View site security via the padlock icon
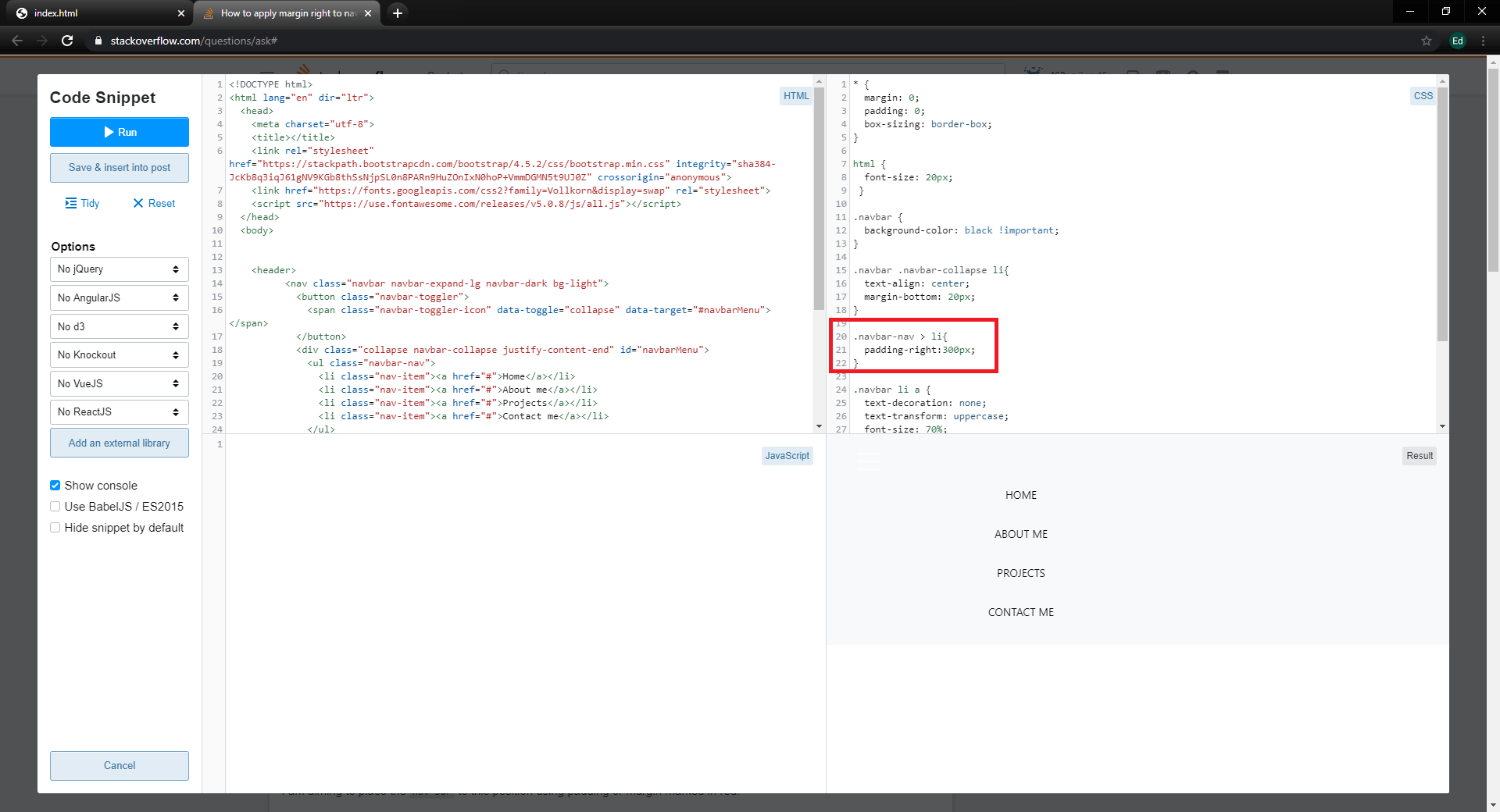This screenshot has height=812, width=1500. pos(98,41)
